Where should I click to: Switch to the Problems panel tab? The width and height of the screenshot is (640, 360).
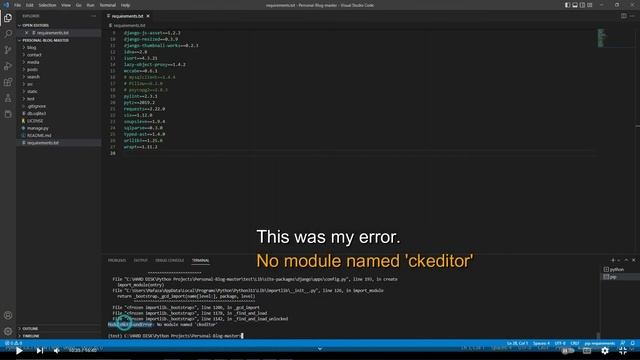[117, 260]
